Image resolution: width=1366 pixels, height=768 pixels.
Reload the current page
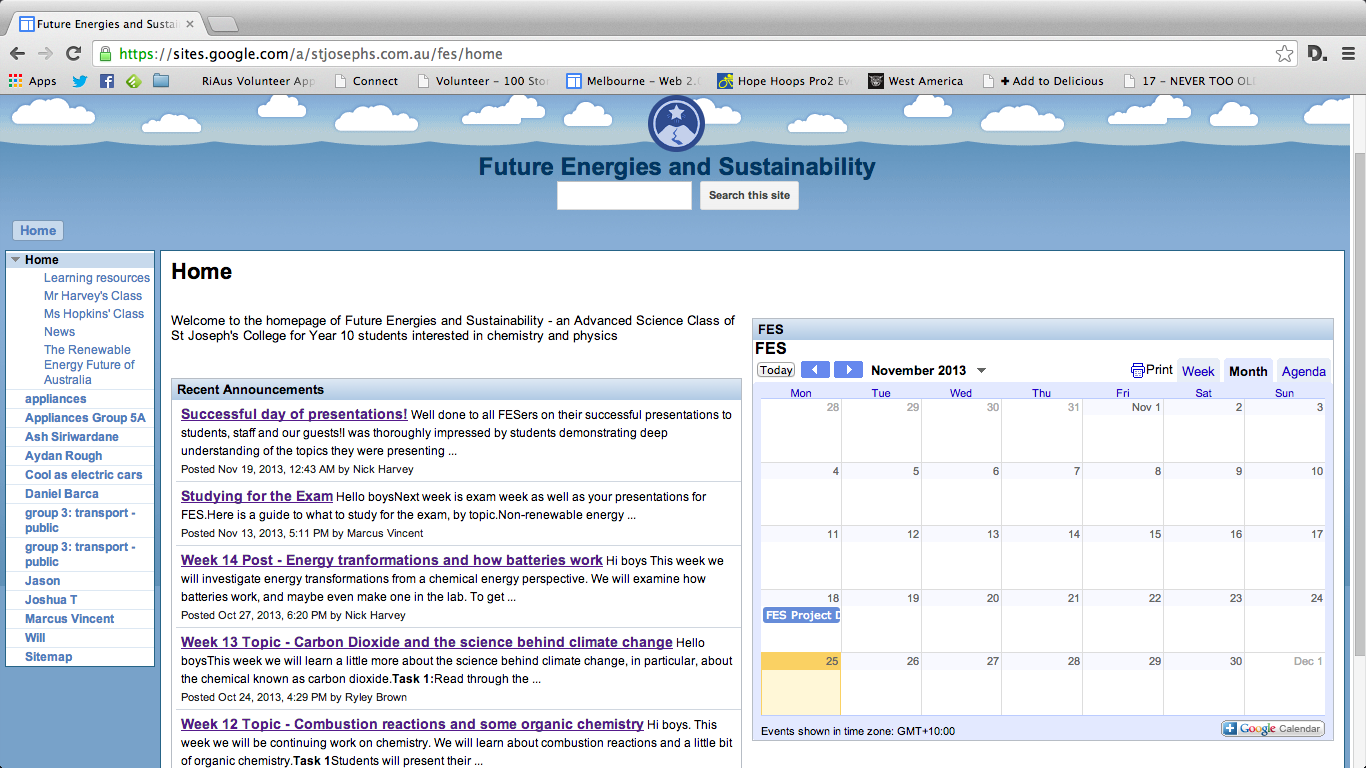pos(73,54)
